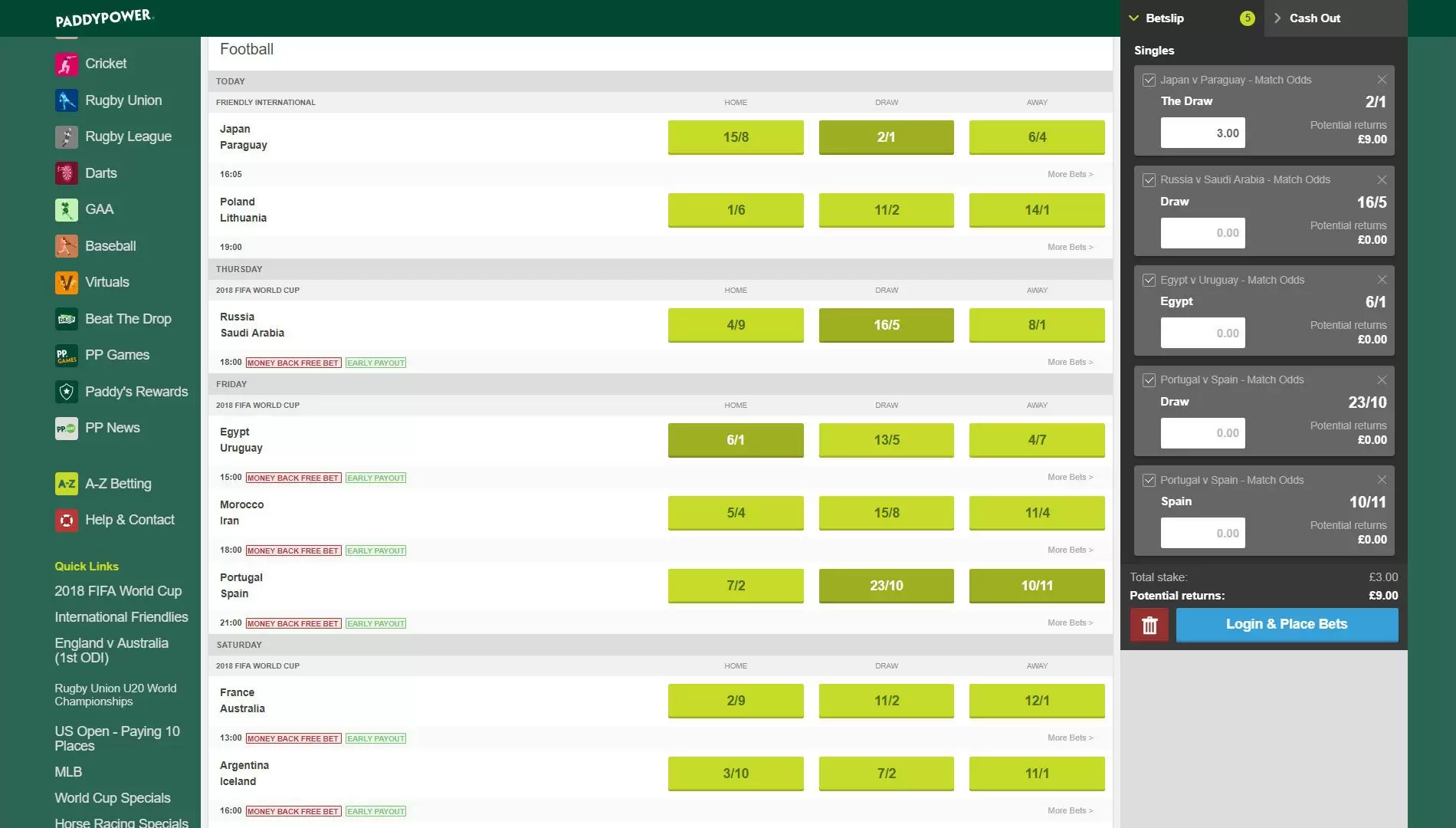
Task: Open the A-Z Betting icon
Action: point(67,484)
